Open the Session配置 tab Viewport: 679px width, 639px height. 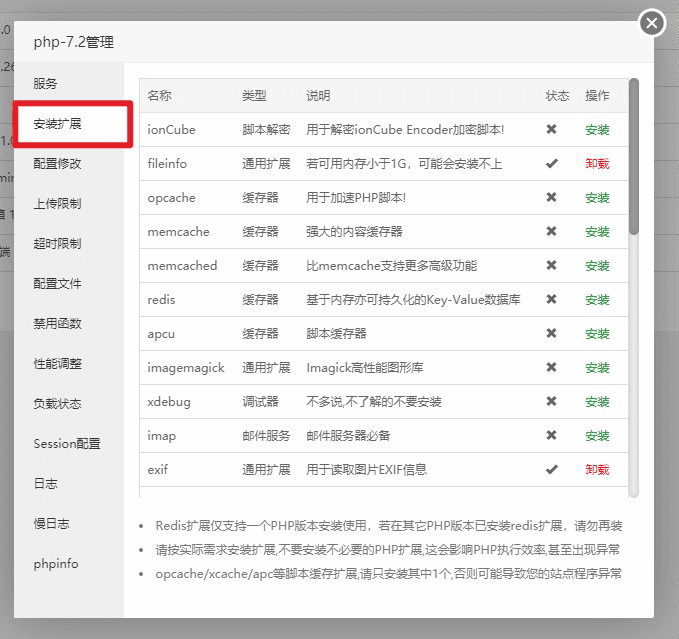[x=67, y=444]
